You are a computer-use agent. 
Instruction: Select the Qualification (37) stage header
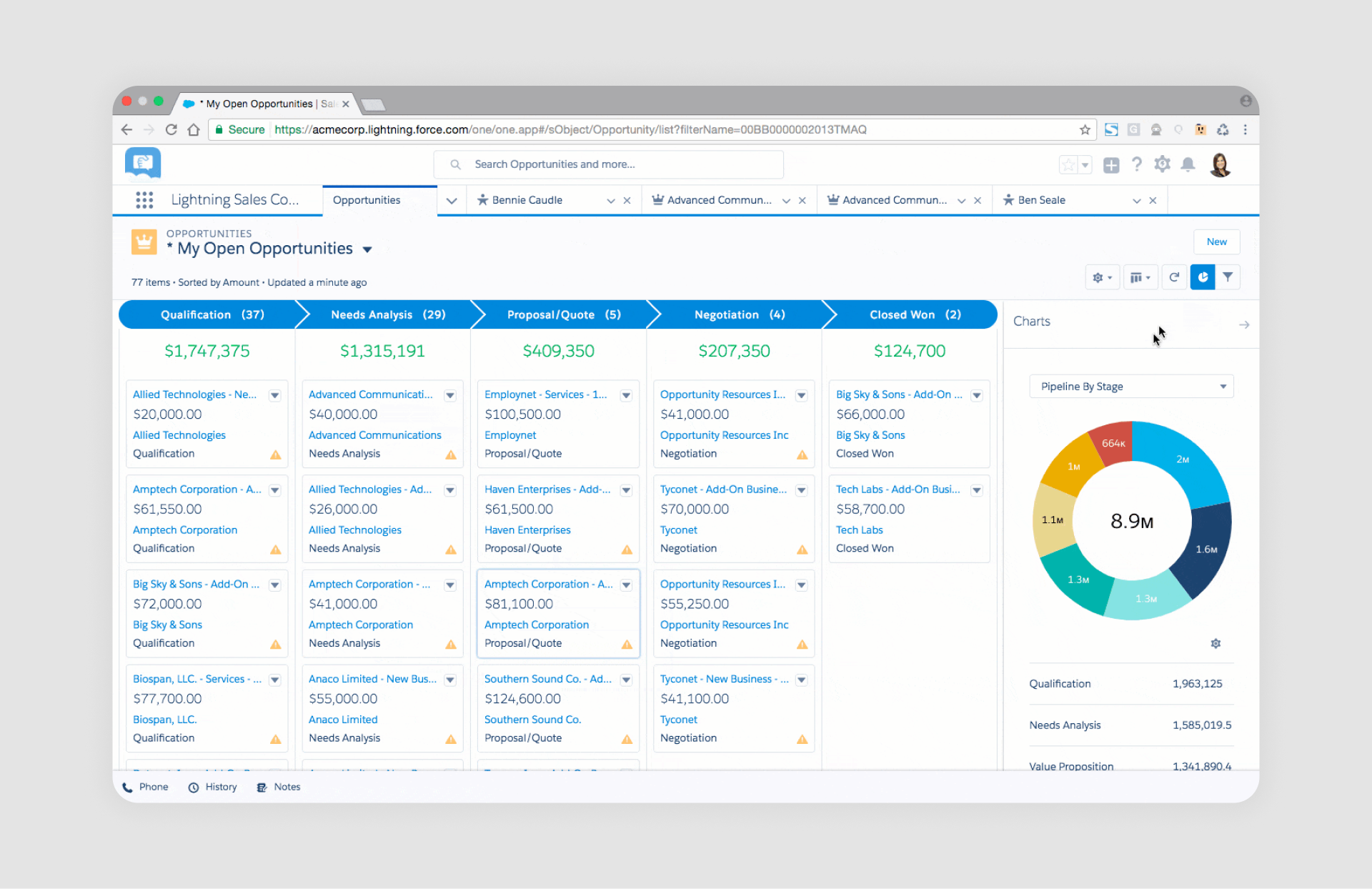tap(212, 314)
